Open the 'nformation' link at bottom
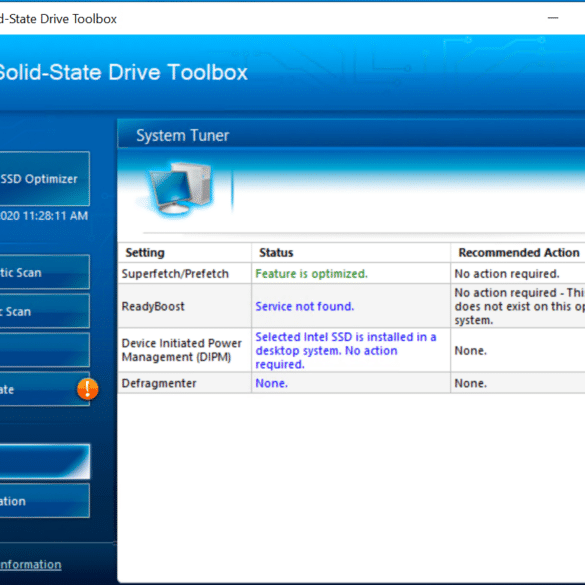The width and height of the screenshot is (585, 585). [x=31, y=564]
